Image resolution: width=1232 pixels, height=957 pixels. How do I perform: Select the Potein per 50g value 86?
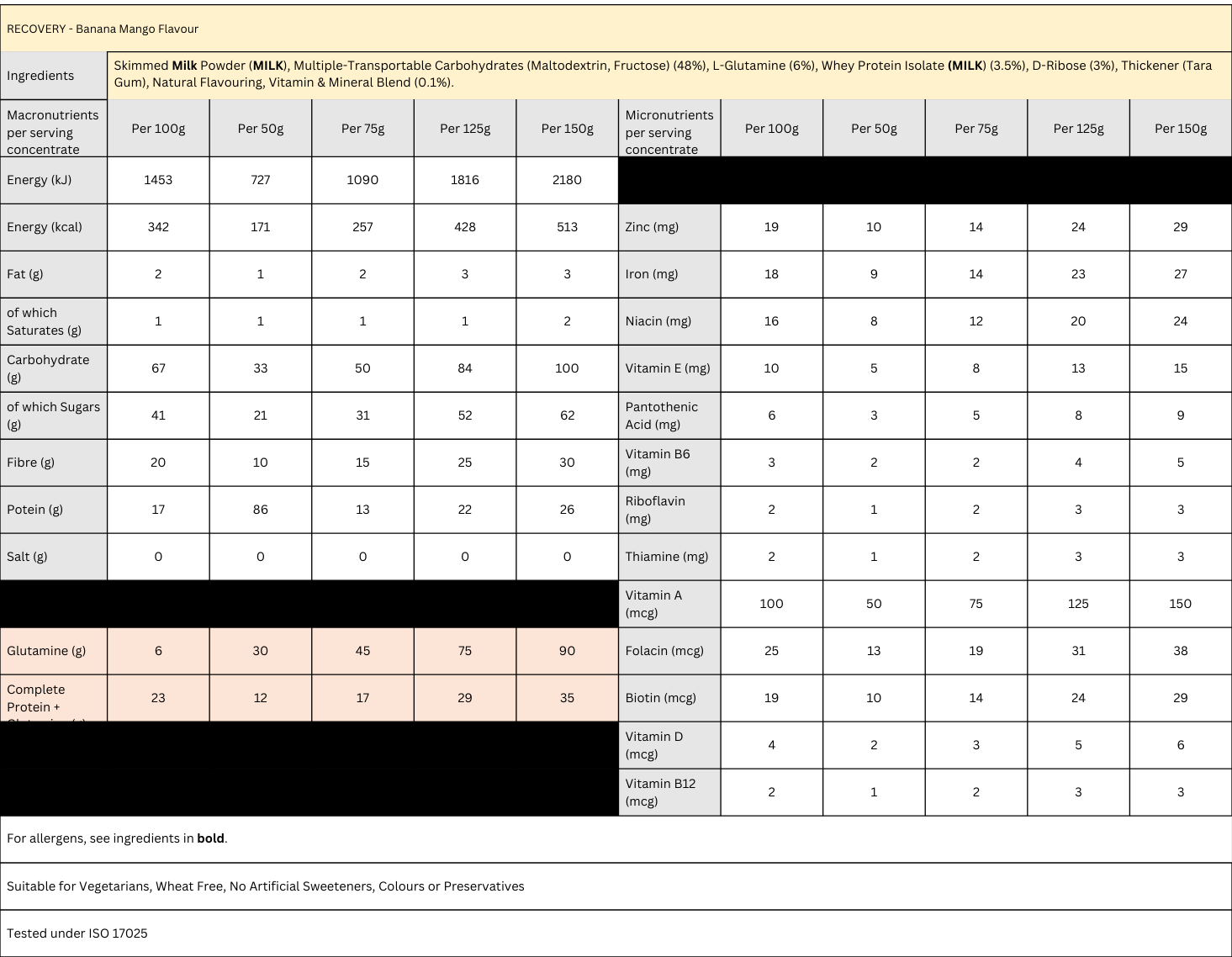point(260,510)
